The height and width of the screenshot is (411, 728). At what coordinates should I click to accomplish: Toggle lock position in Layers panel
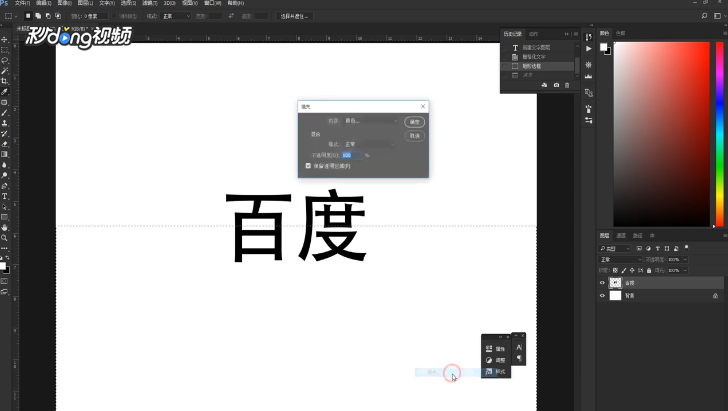pos(632,270)
